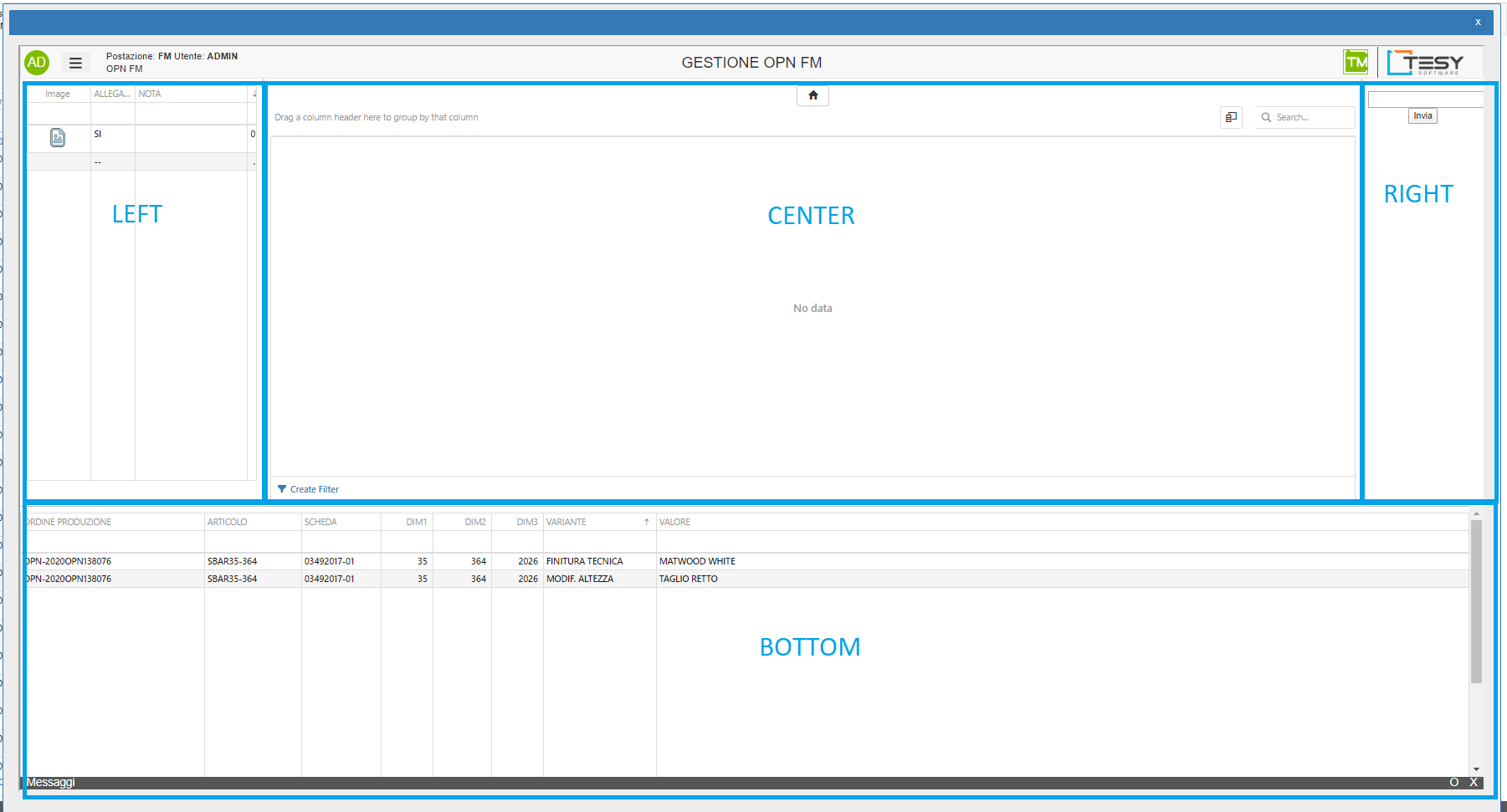Screen dimensions: 1507x812
Task: Open the column chooser icon
Action: pyautogui.click(x=1231, y=117)
